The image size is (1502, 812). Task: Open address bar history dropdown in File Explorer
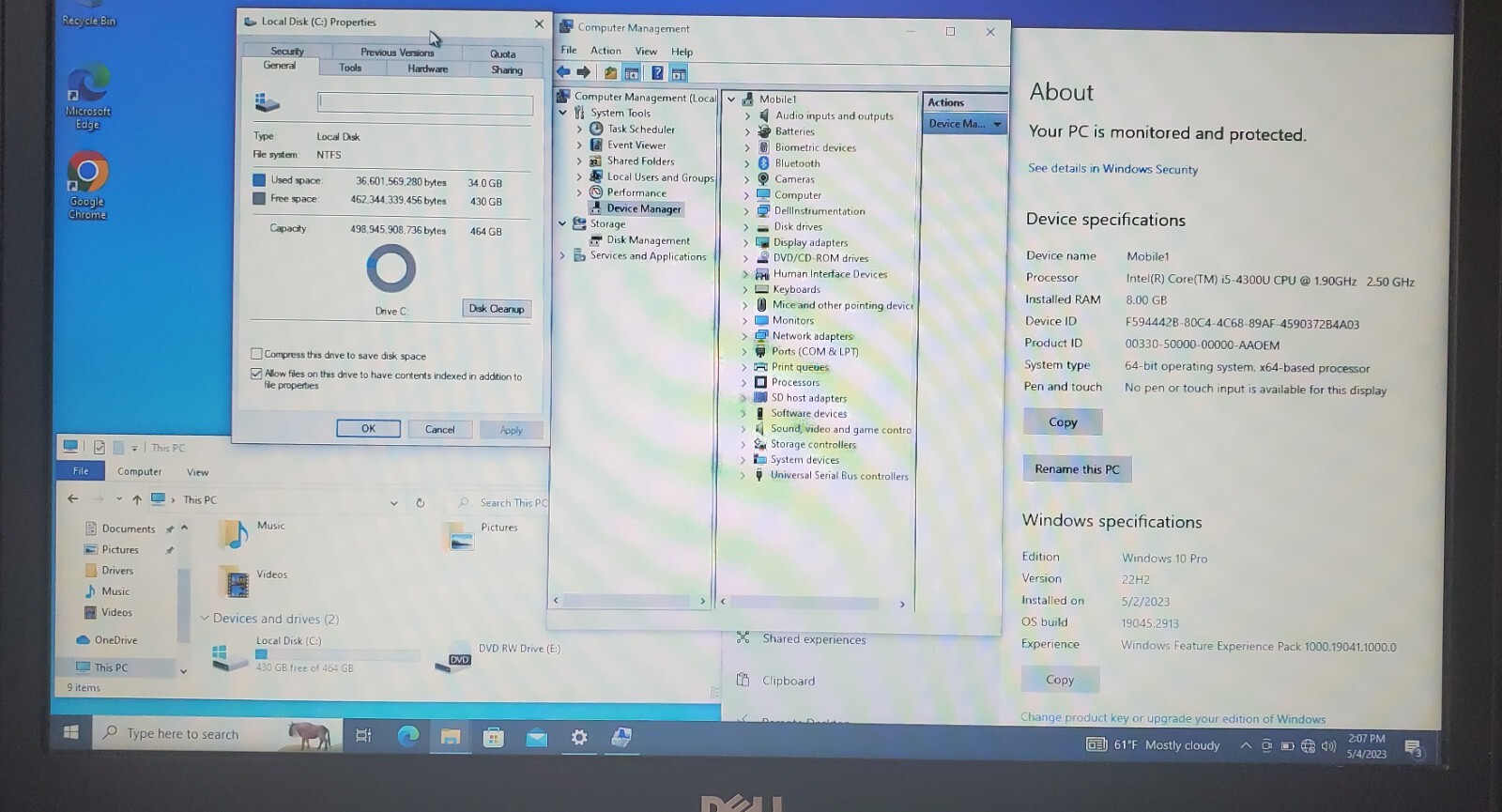click(394, 502)
